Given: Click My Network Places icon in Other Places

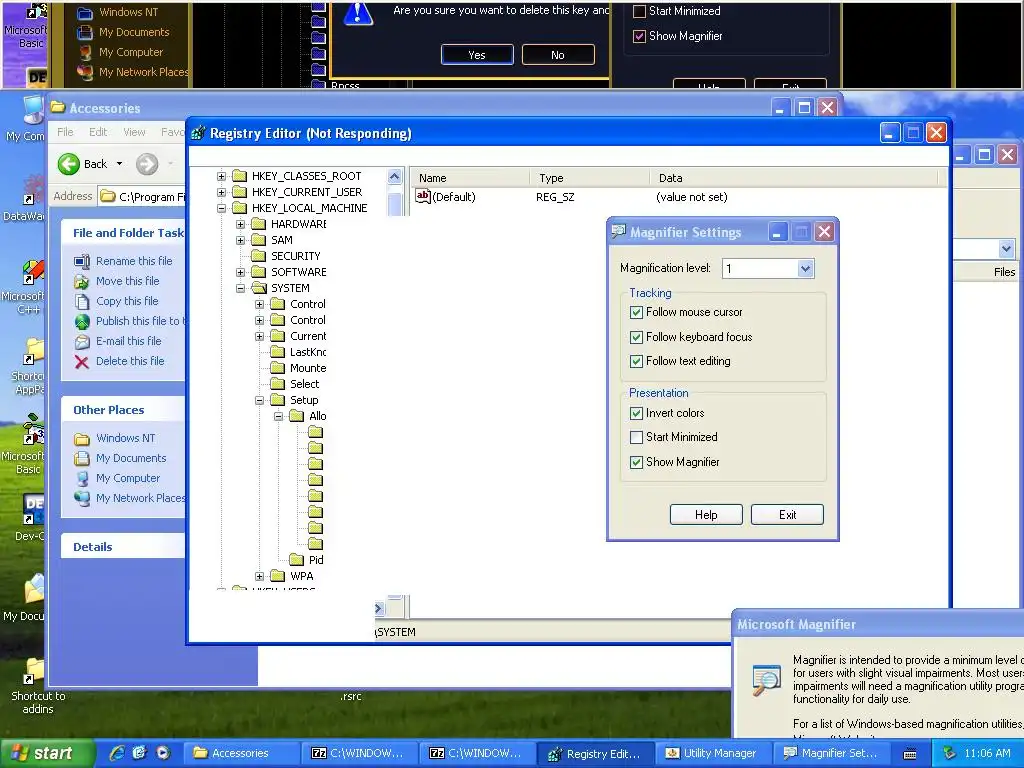Looking at the screenshot, I should click(82, 498).
